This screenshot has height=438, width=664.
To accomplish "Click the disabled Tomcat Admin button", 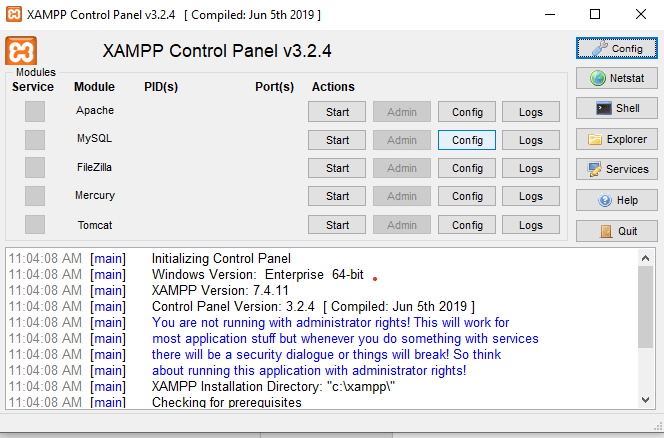I will click(x=402, y=225).
